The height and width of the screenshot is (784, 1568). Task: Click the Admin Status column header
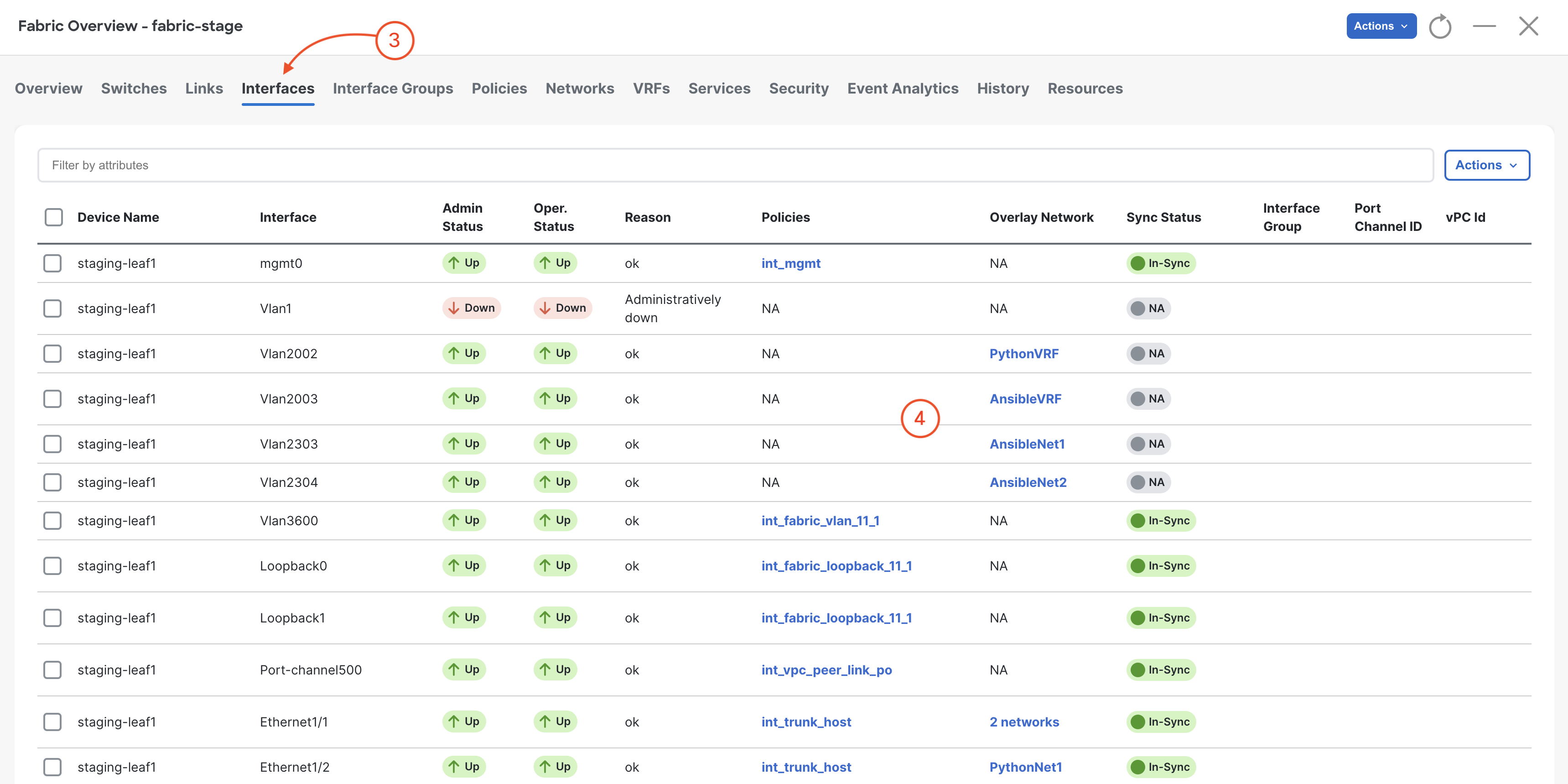point(462,218)
